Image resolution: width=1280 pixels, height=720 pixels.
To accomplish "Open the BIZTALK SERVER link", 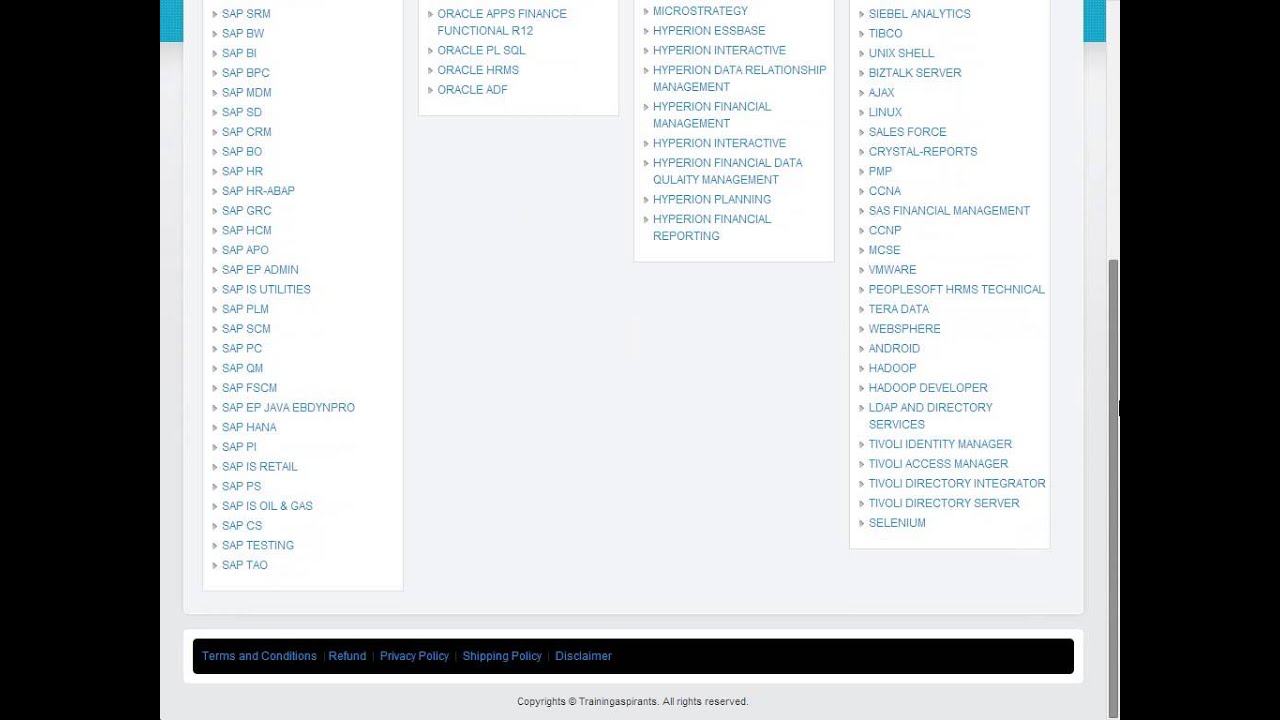I will (x=915, y=73).
